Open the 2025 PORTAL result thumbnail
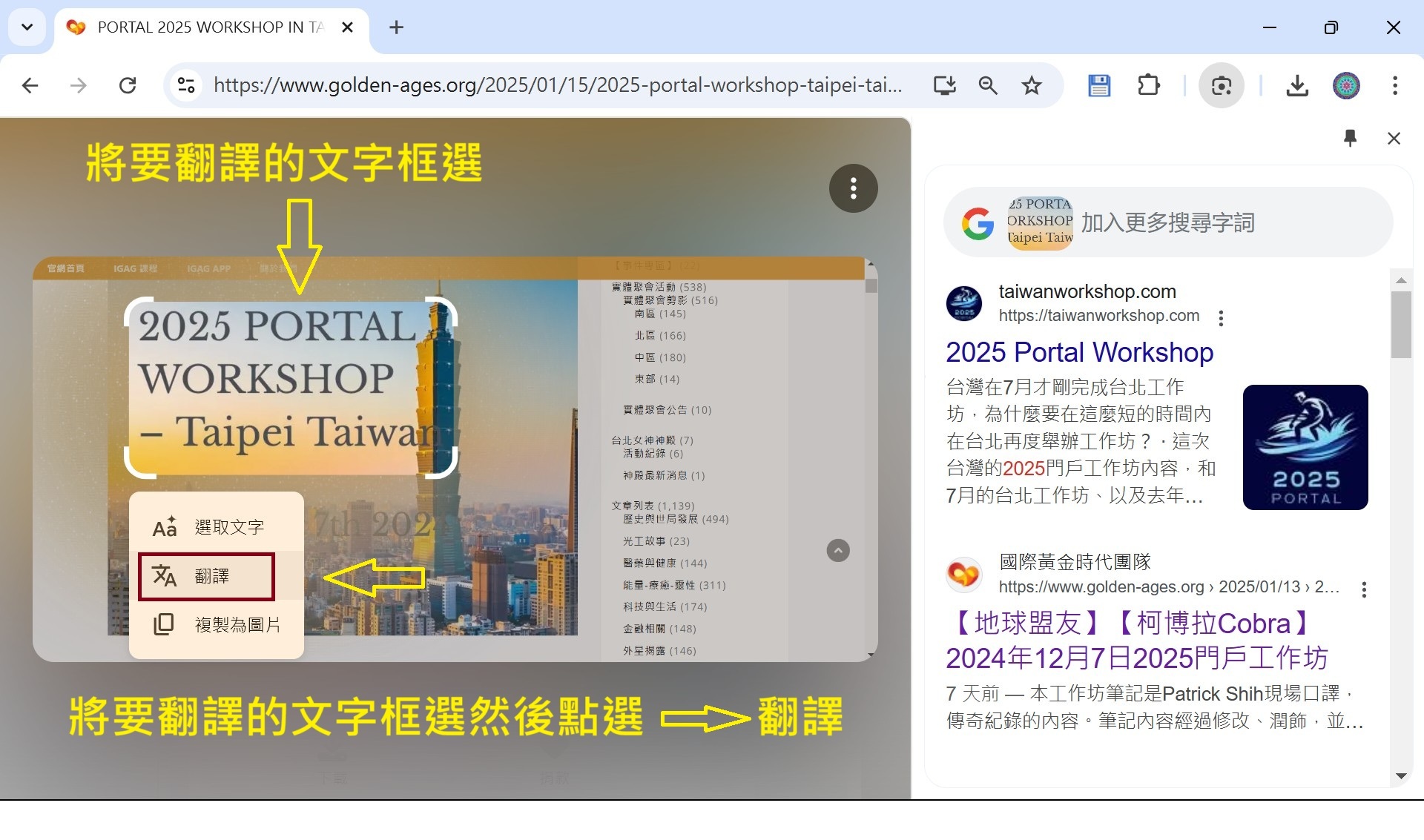1424x840 pixels. [1305, 447]
